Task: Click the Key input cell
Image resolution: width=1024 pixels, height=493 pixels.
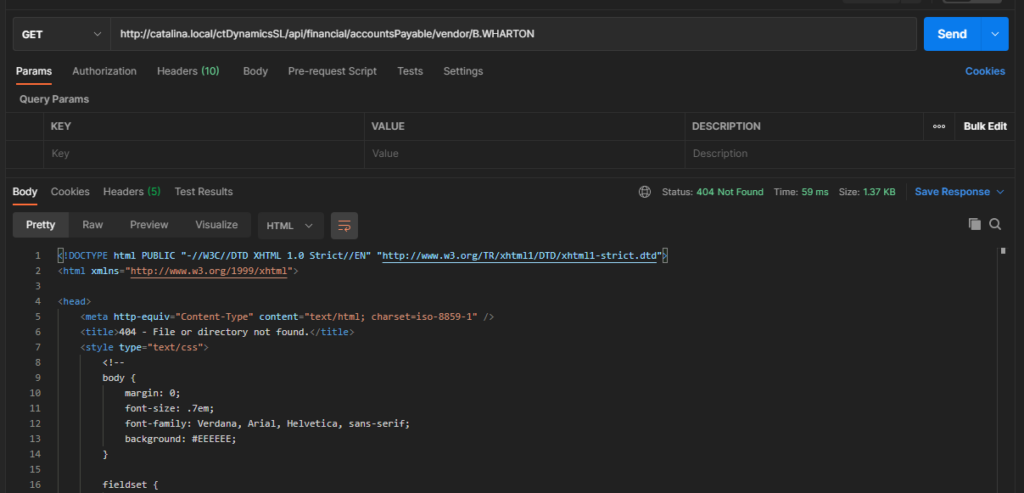Action: (x=204, y=154)
